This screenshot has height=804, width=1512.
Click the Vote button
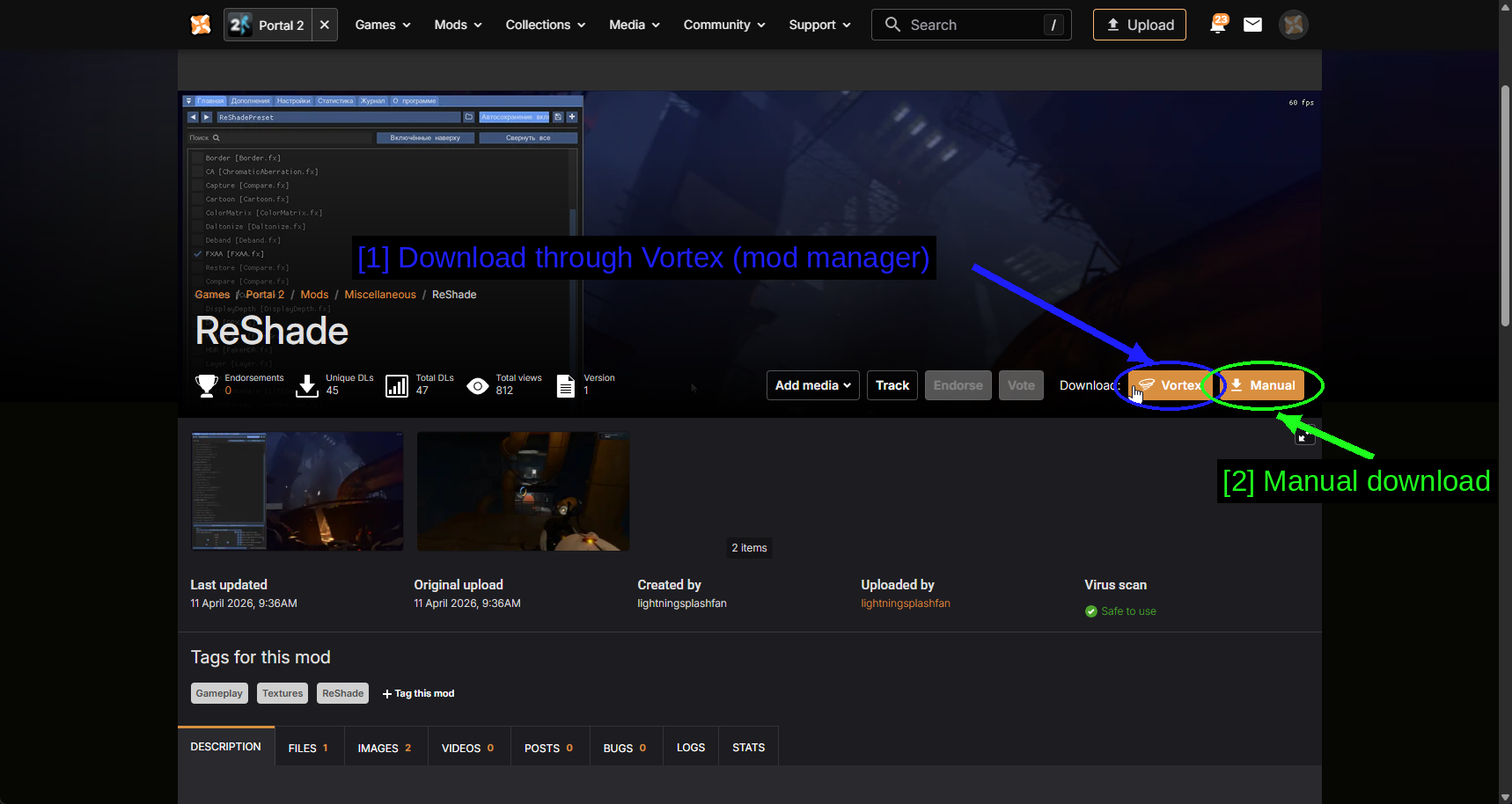[1021, 385]
